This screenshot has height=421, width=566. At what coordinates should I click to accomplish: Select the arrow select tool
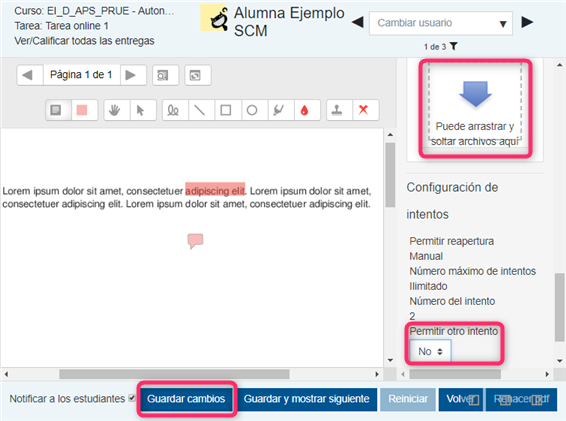[143, 110]
